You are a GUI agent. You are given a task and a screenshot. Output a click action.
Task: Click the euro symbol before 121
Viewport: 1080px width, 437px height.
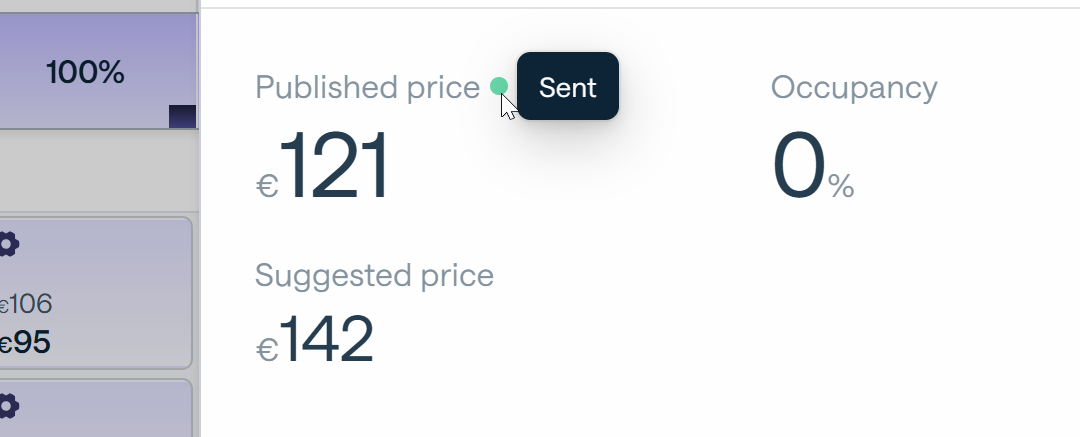coord(267,185)
